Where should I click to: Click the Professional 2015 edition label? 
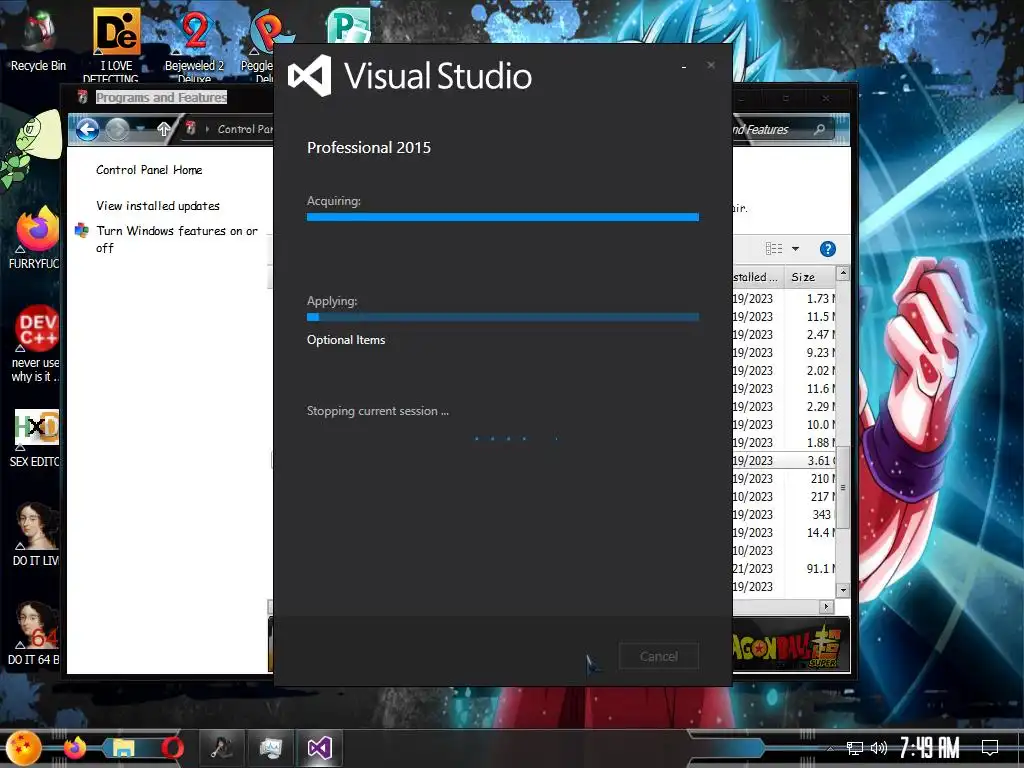tap(369, 148)
